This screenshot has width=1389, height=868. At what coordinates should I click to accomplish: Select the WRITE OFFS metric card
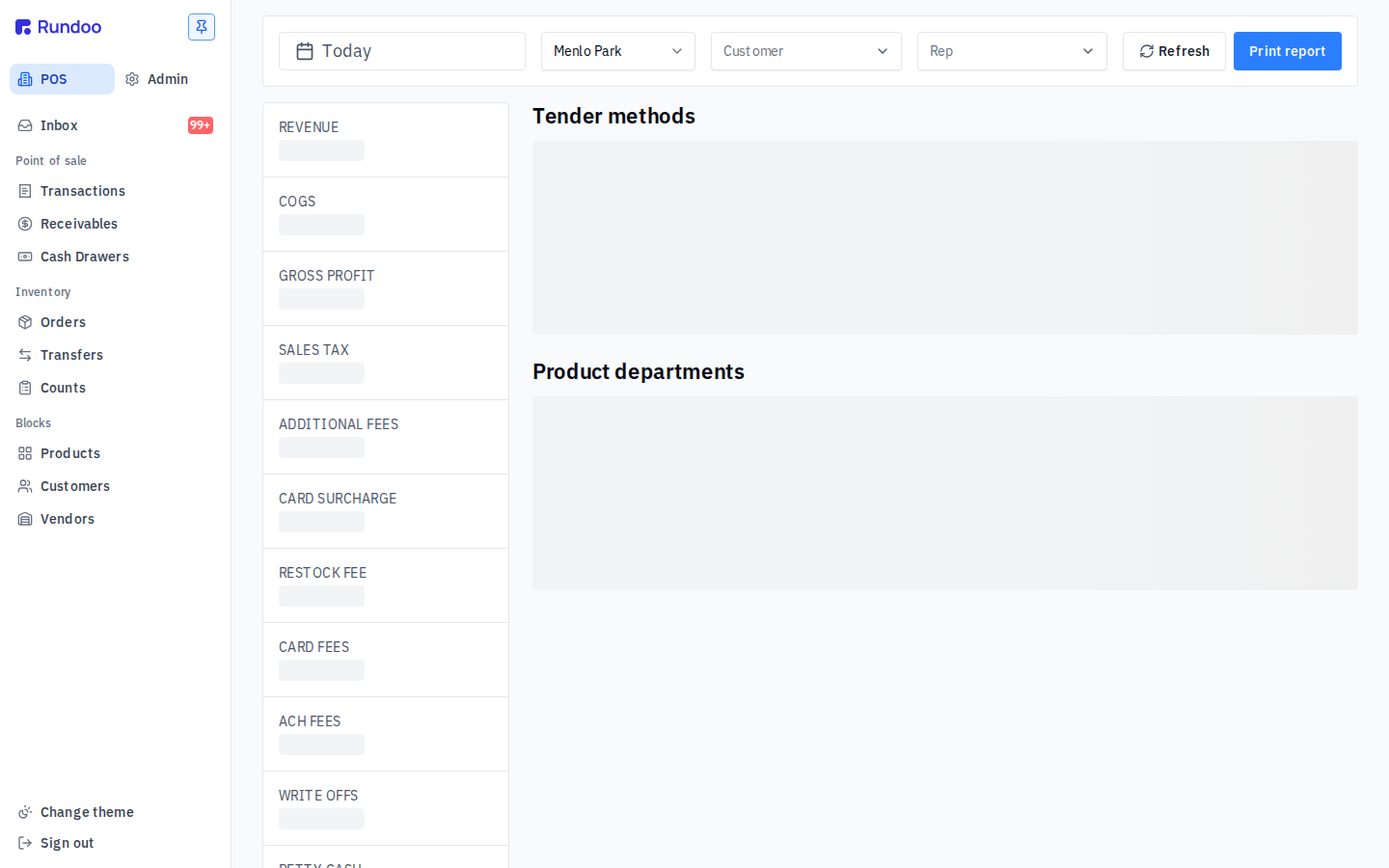tap(386, 808)
